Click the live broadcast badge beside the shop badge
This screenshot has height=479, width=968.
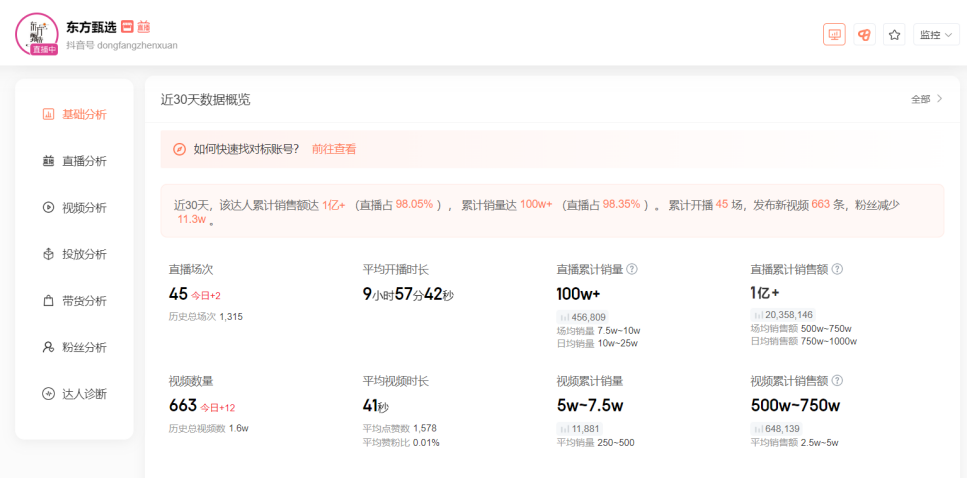143,27
